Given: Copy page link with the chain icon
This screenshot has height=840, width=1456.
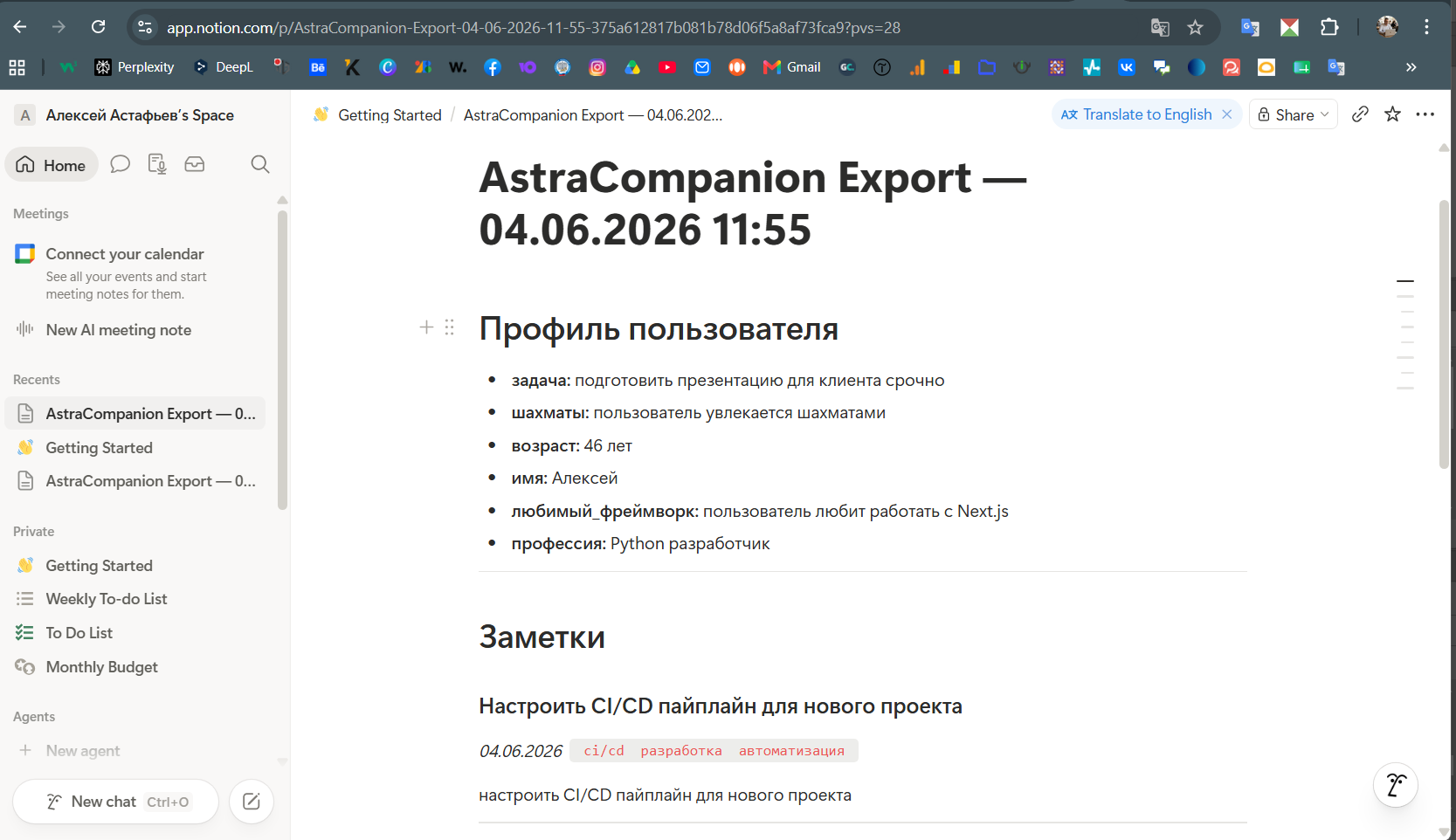Looking at the screenshot, I should coord(1360,114).
